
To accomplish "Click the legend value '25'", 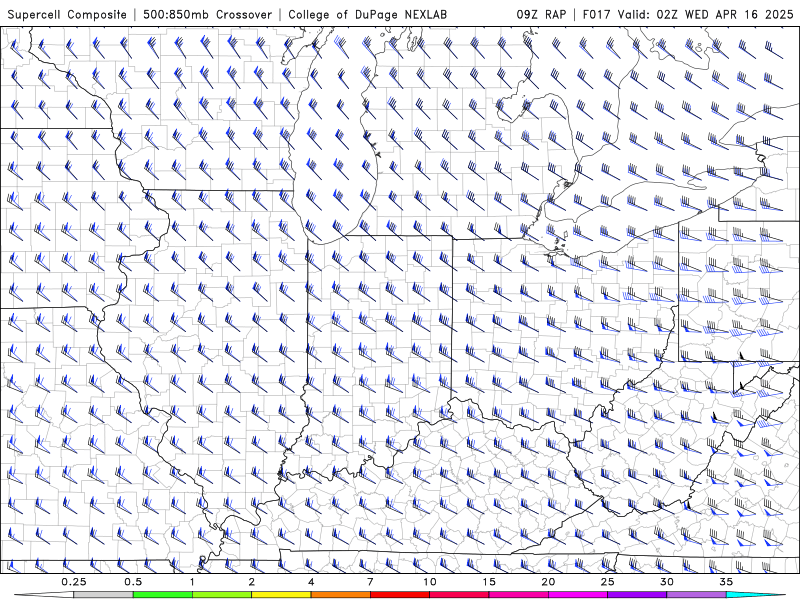I will [608, 582].
